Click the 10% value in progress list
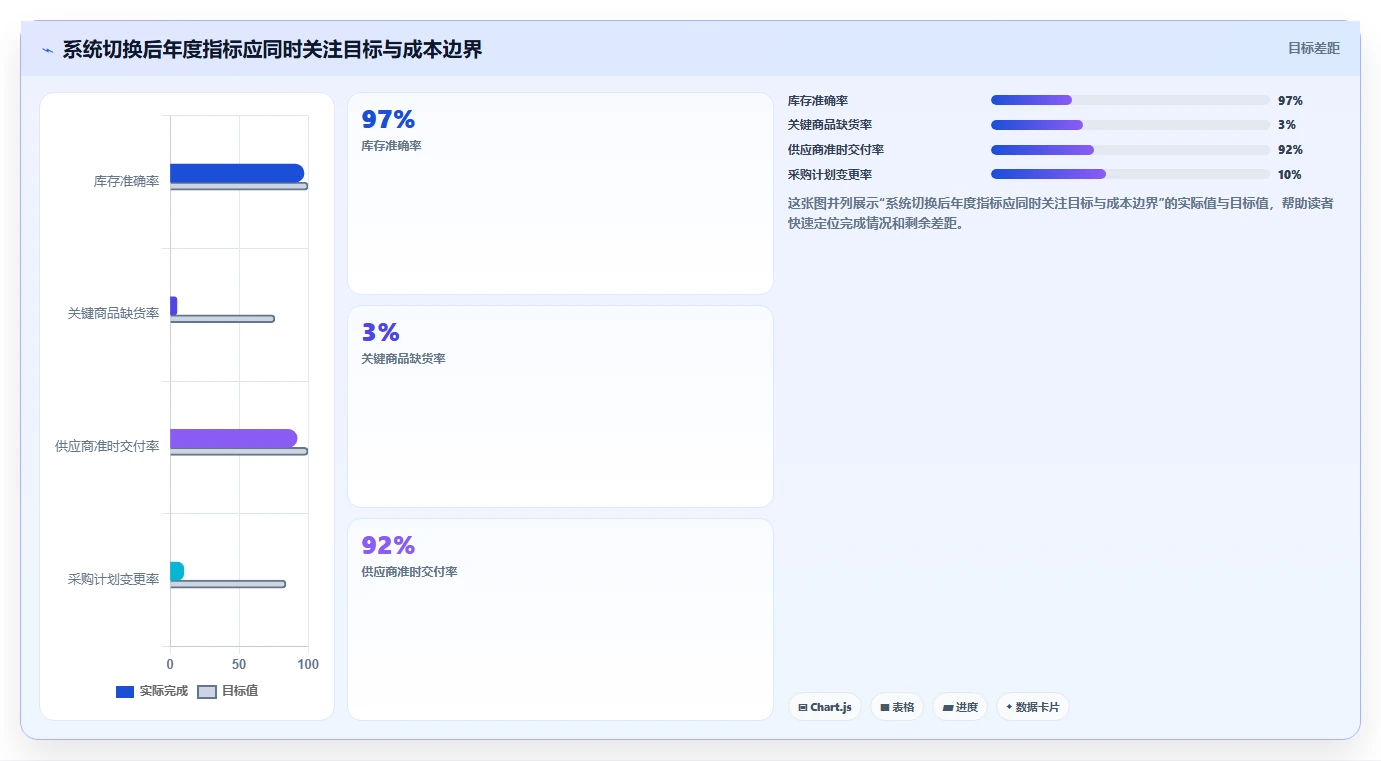 tap(1290, 175)
